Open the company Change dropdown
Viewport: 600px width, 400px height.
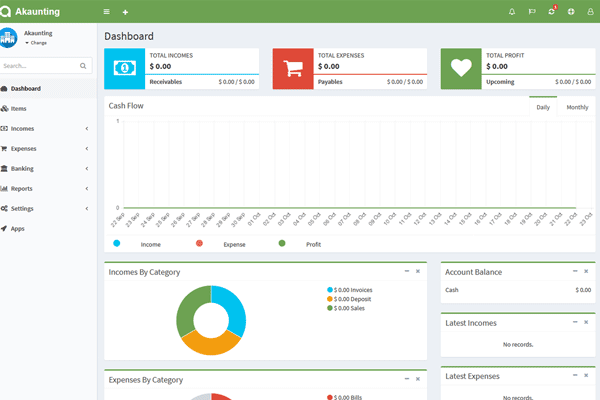click(37, 43)
